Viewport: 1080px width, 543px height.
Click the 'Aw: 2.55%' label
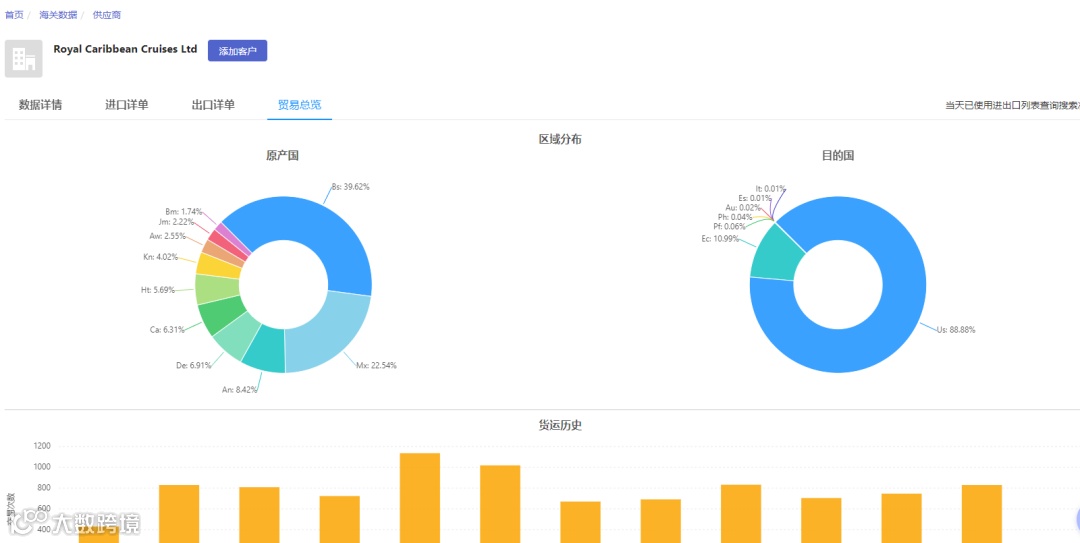pos(167,236)
